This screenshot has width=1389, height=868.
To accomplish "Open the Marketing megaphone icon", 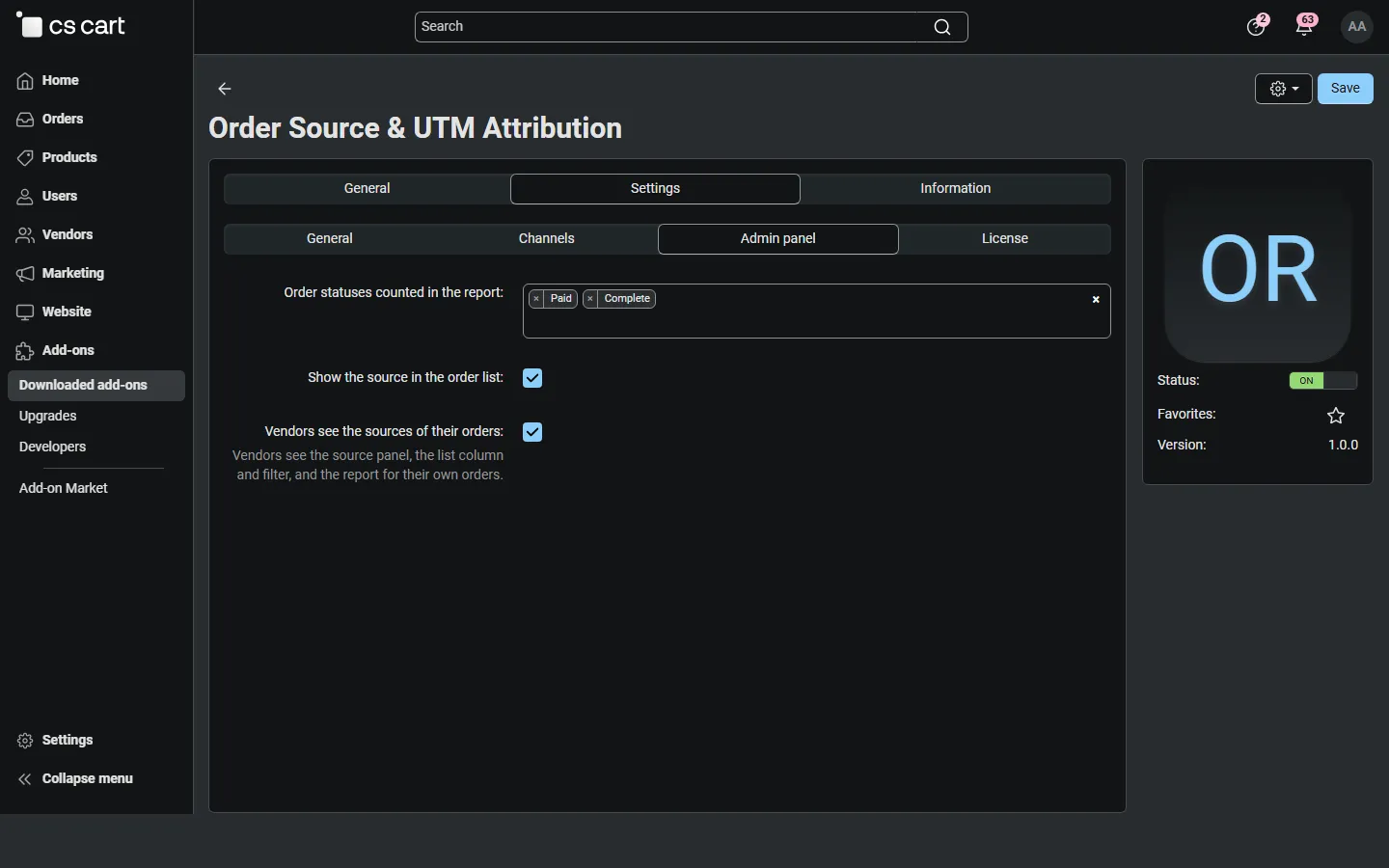I will click(x=25, y=274).
